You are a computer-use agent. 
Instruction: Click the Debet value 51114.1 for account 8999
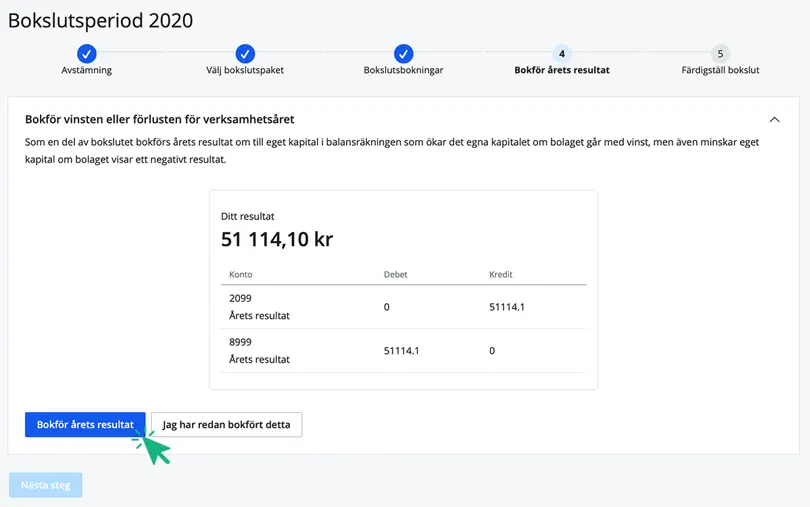click(x=401, y=351)
